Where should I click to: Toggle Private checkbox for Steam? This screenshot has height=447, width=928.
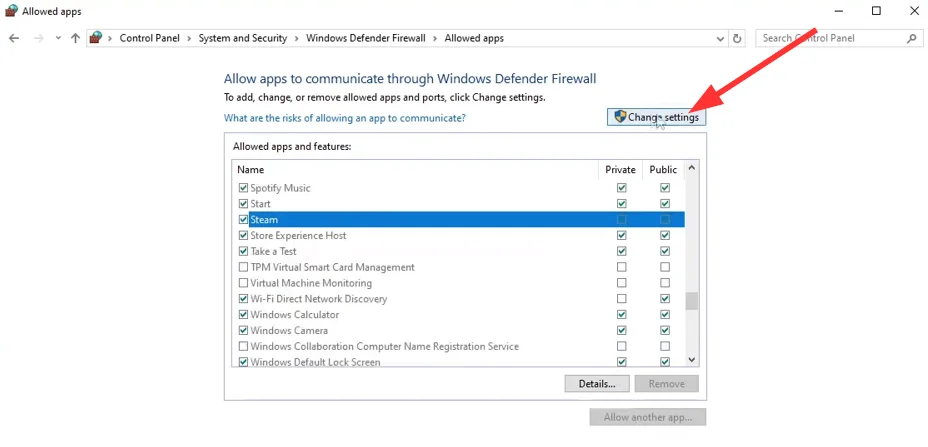point(621,220)
